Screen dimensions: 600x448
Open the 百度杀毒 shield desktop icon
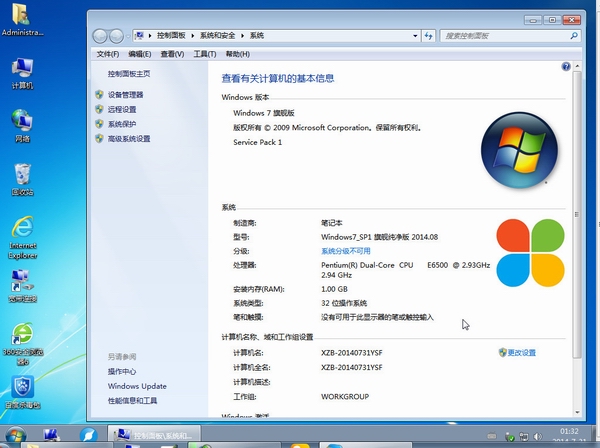tap(23, 392)
